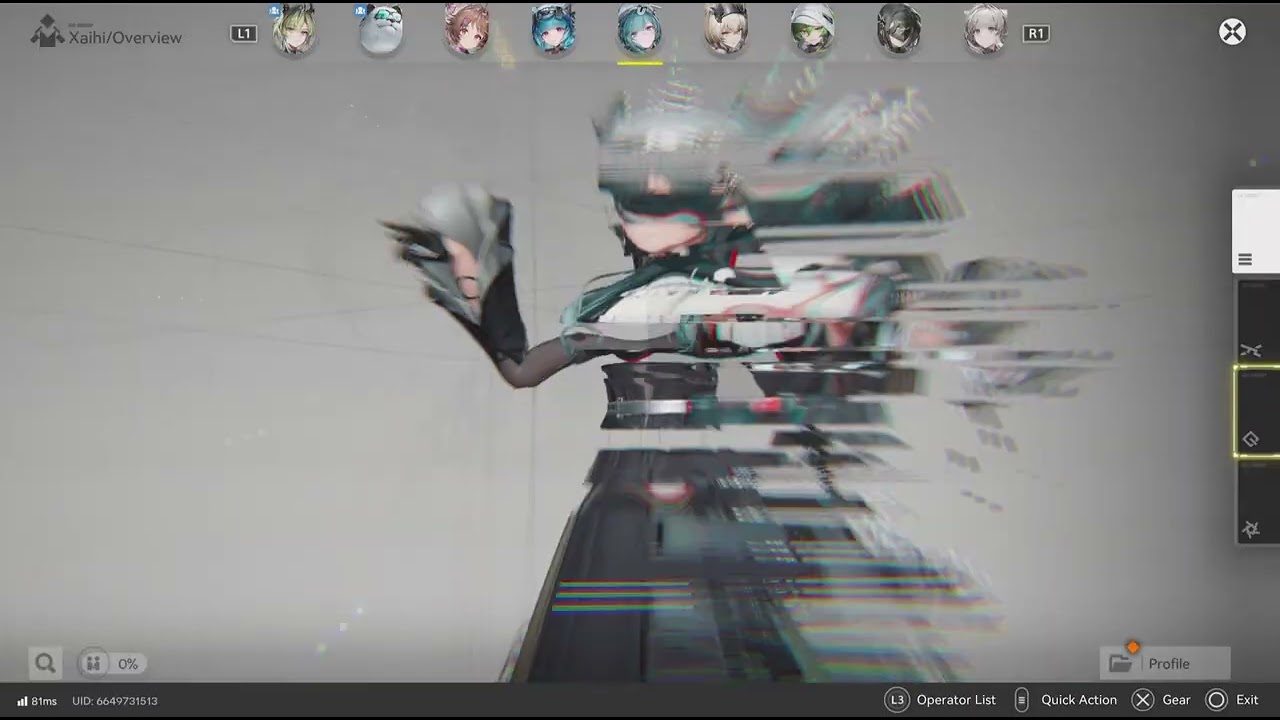Click the R1 next operator button
Screen dimensions: 1280x720
[x=1036, y=33]
